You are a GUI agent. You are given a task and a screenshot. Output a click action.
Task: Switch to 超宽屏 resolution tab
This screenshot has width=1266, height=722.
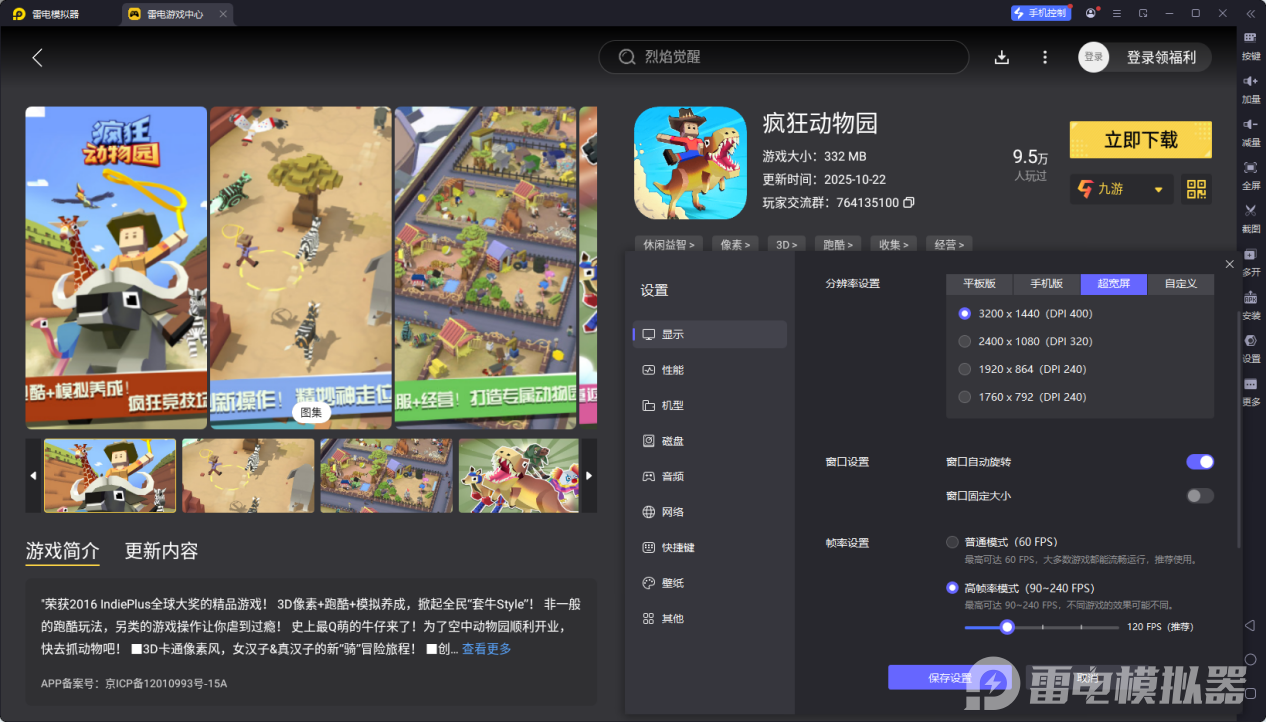[x=1114, y=284]
